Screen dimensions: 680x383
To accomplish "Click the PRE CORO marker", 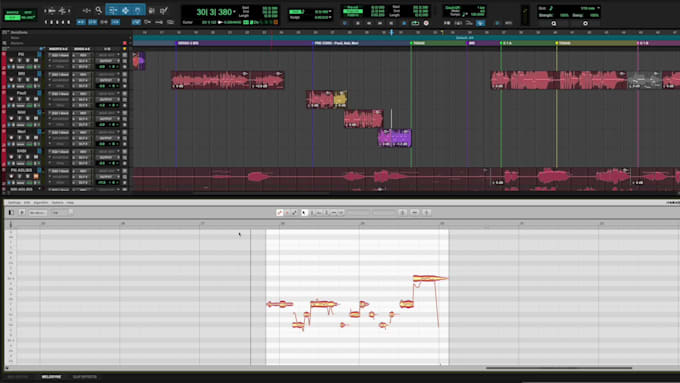I will point(336,43).
